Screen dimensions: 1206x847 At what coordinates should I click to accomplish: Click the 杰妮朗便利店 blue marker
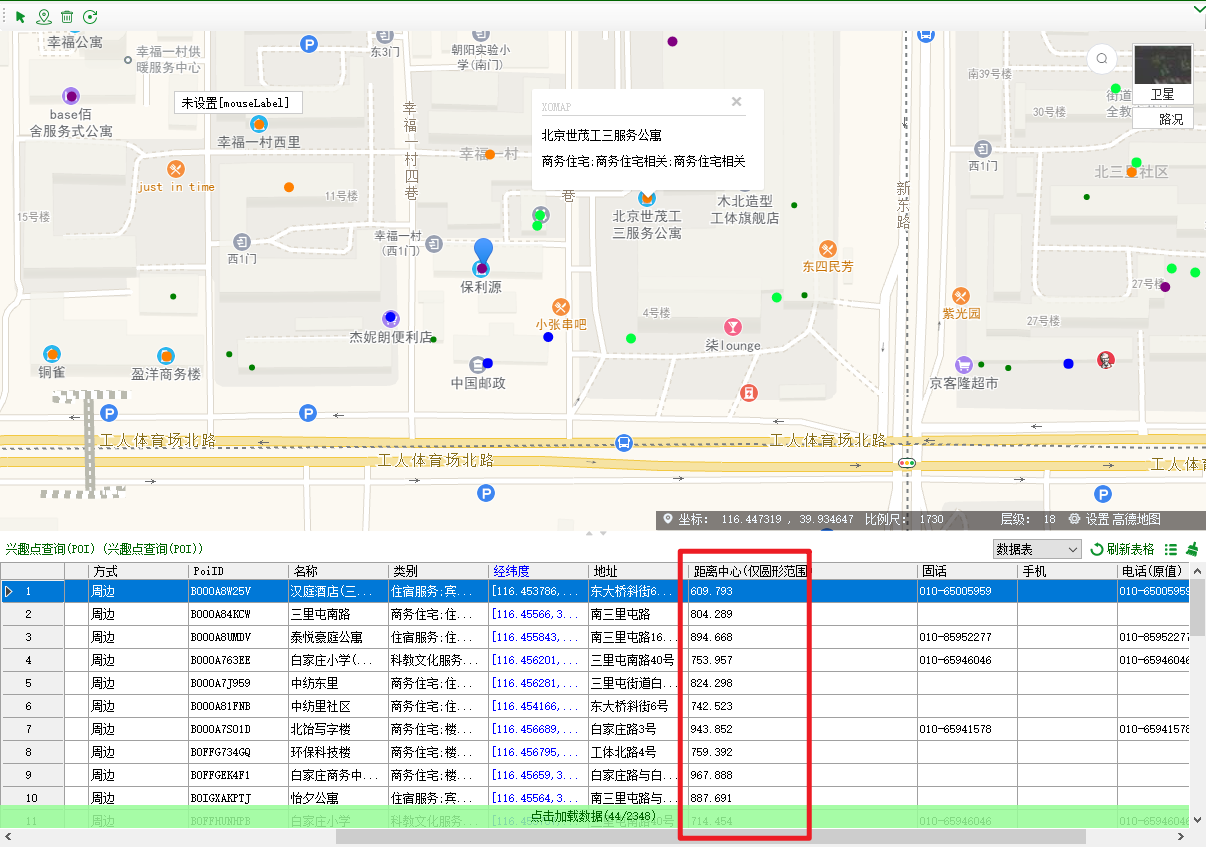[391, 319]
